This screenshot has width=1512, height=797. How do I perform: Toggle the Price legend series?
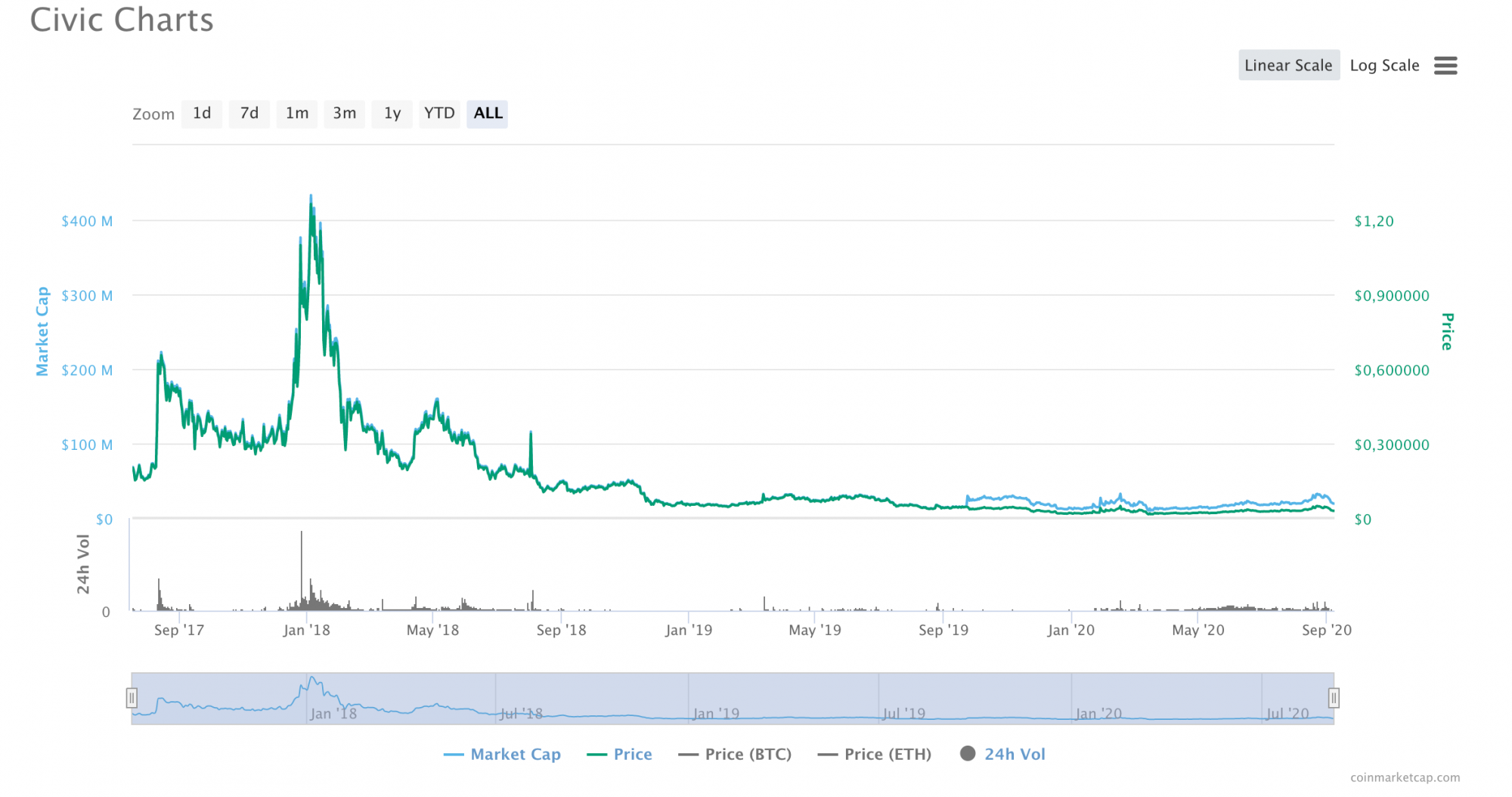point(619,754)
